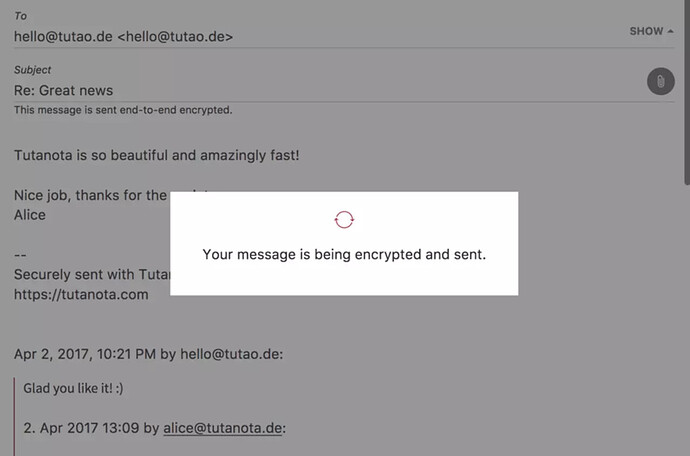The image size is (690, 456).
Task: Click the 'Tutanota is so beautiful' body line
Action: [x=157, y=155]
